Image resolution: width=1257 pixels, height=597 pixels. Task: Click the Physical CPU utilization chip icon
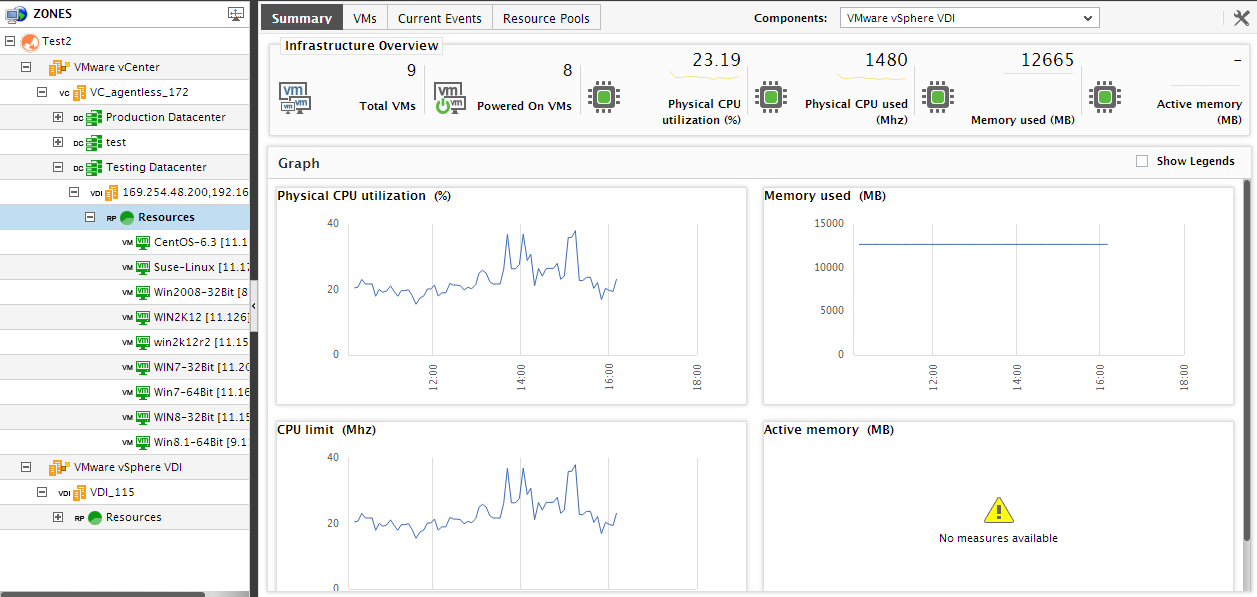(x=603, y=97)
